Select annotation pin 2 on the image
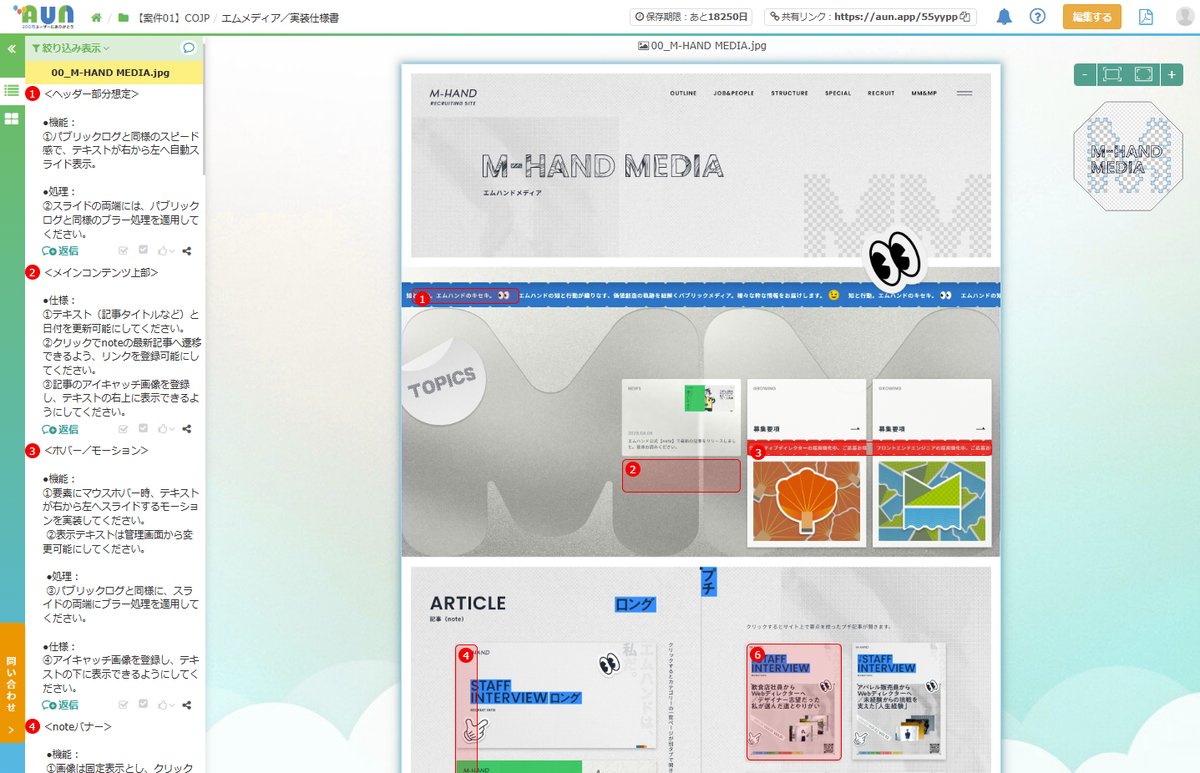Image resolution: width=1200 pixels, height=773 pixels. [632, 468]
